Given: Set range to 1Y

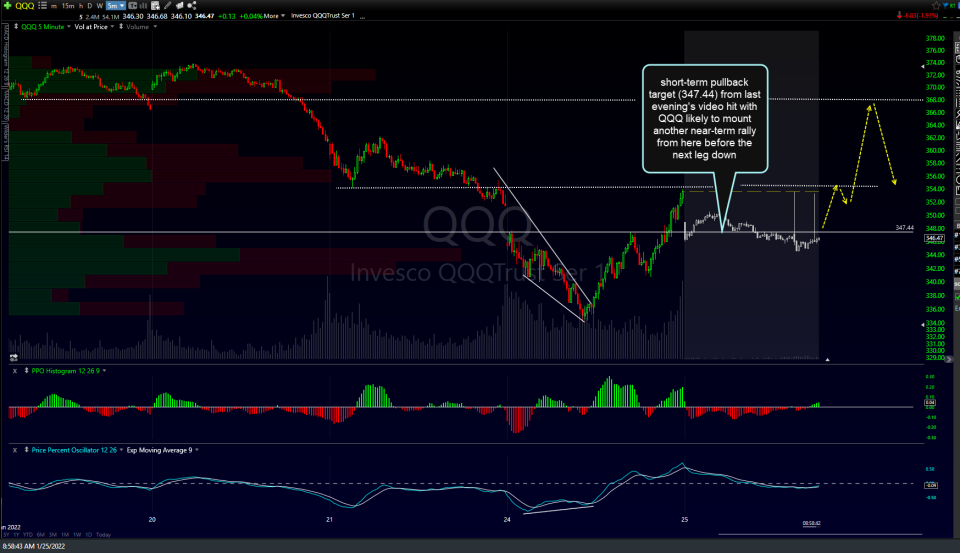Looking at the screenshot, I should [15, 535].
